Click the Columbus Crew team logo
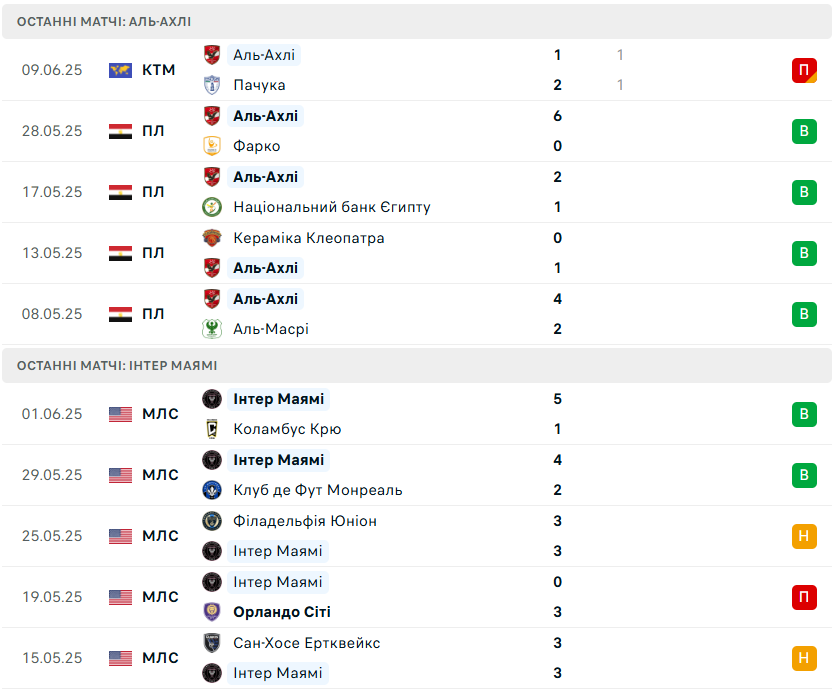This screenshot has width=835, height=692. click(212, 429)
